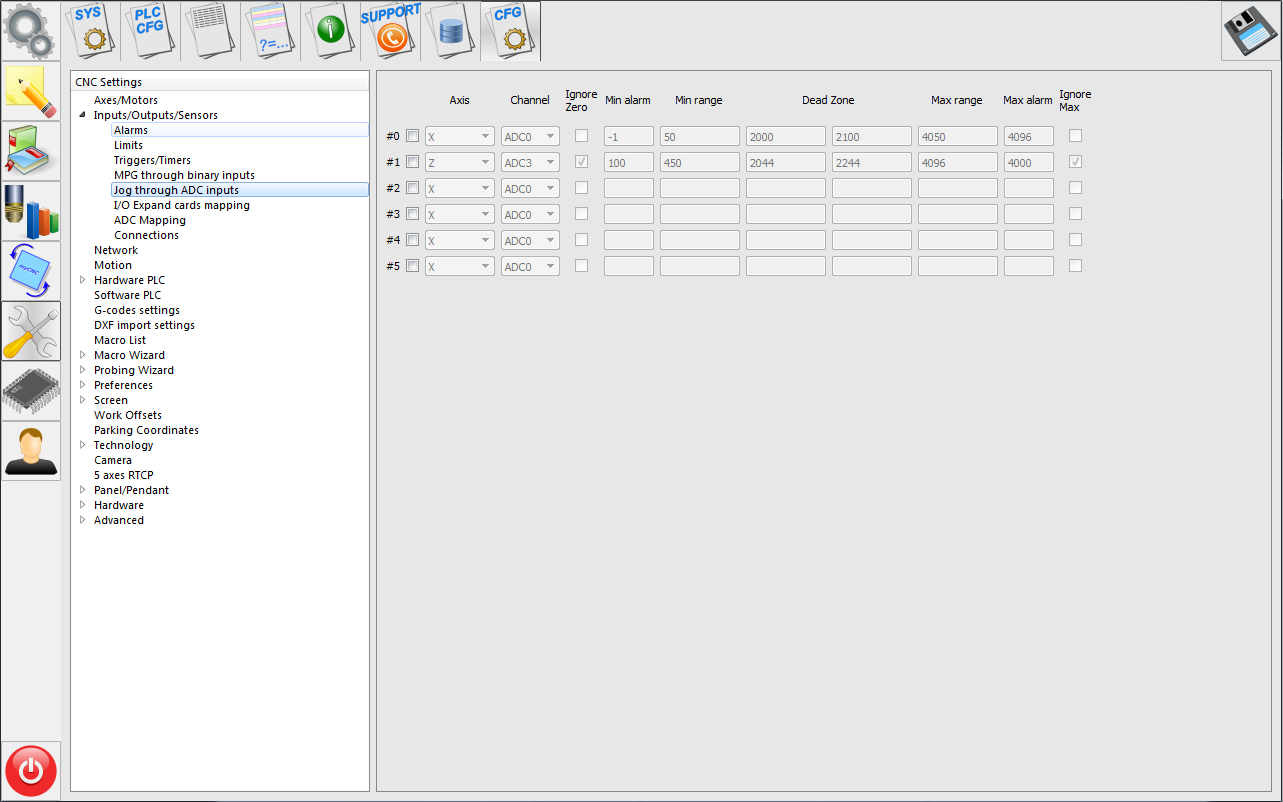
Task: Enable the row #0 jog checkbox
Action: pos(412,136)
